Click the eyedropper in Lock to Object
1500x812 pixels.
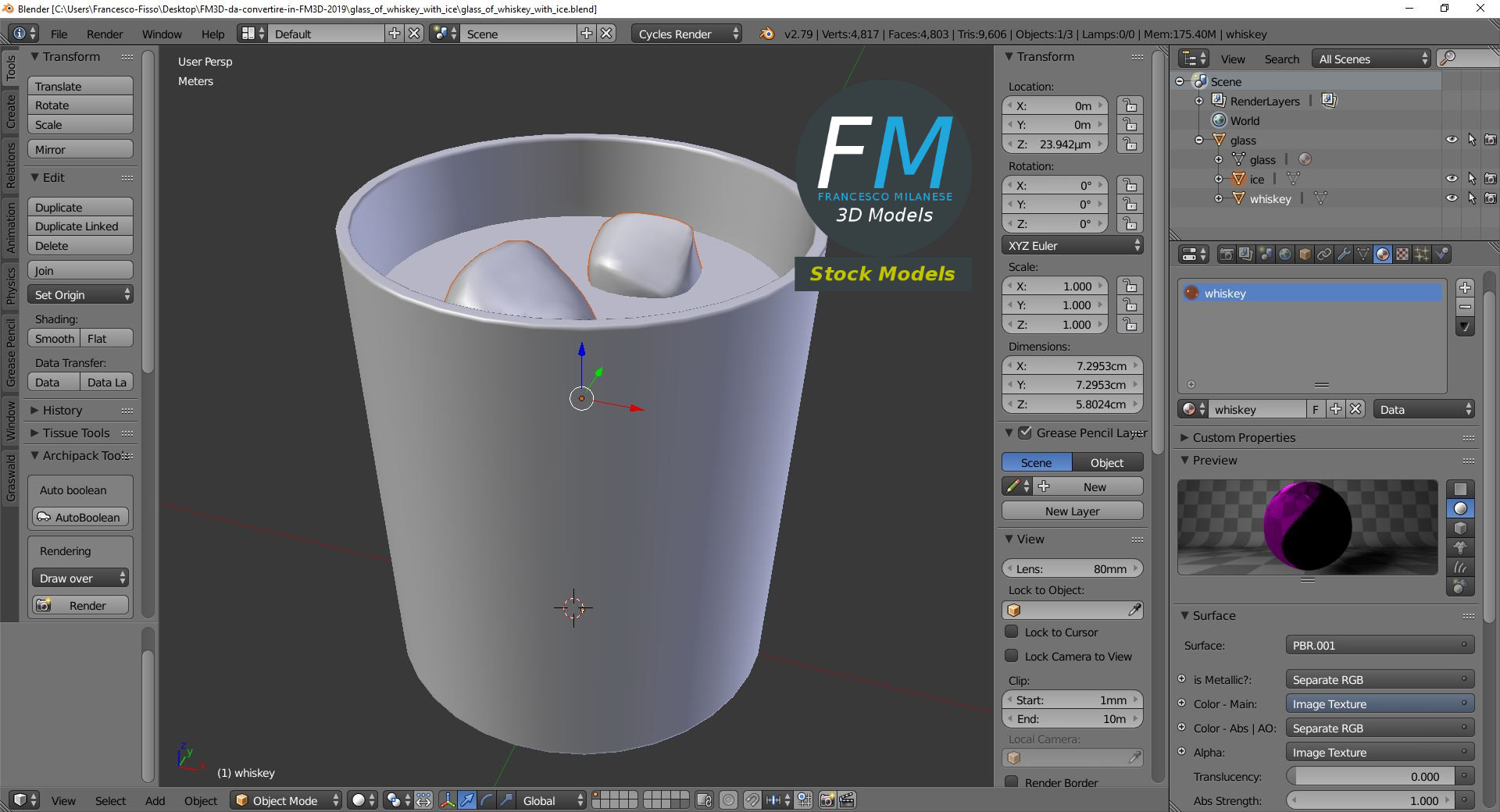[1134, 611]
